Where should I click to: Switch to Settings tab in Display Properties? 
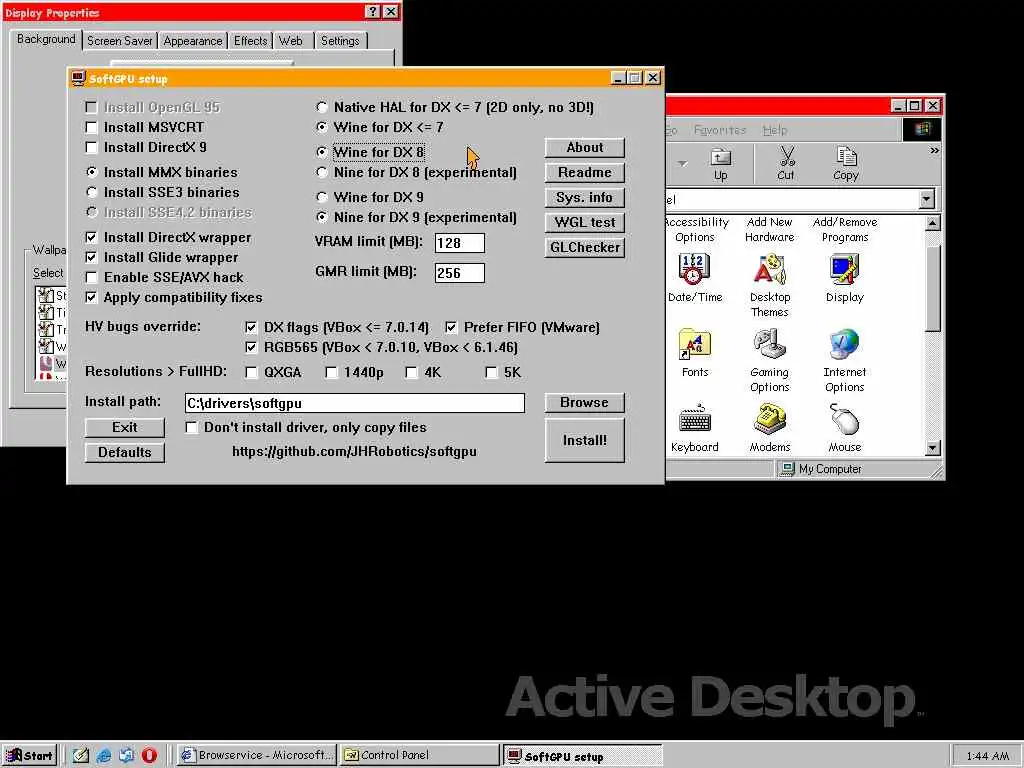340,40
